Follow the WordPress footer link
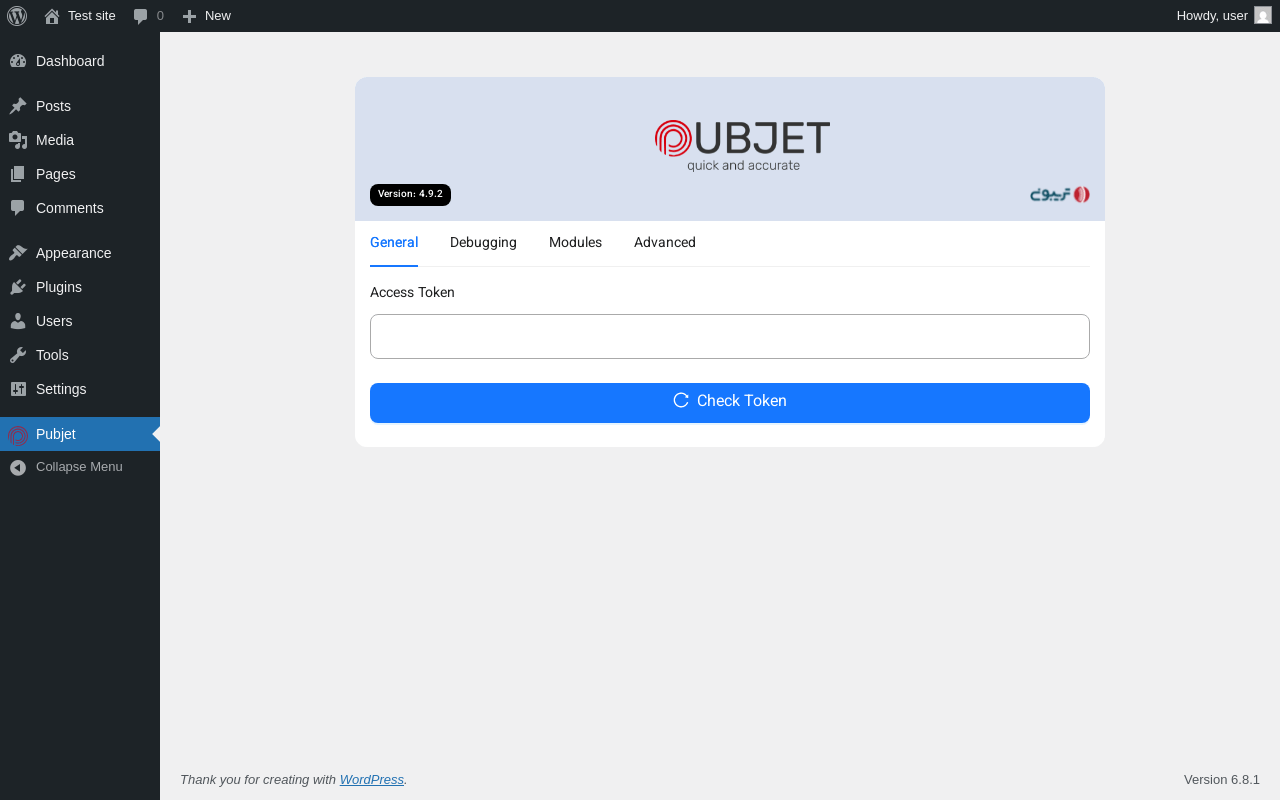The width and height of the screenshot is (1280, 800). (372, 779)
